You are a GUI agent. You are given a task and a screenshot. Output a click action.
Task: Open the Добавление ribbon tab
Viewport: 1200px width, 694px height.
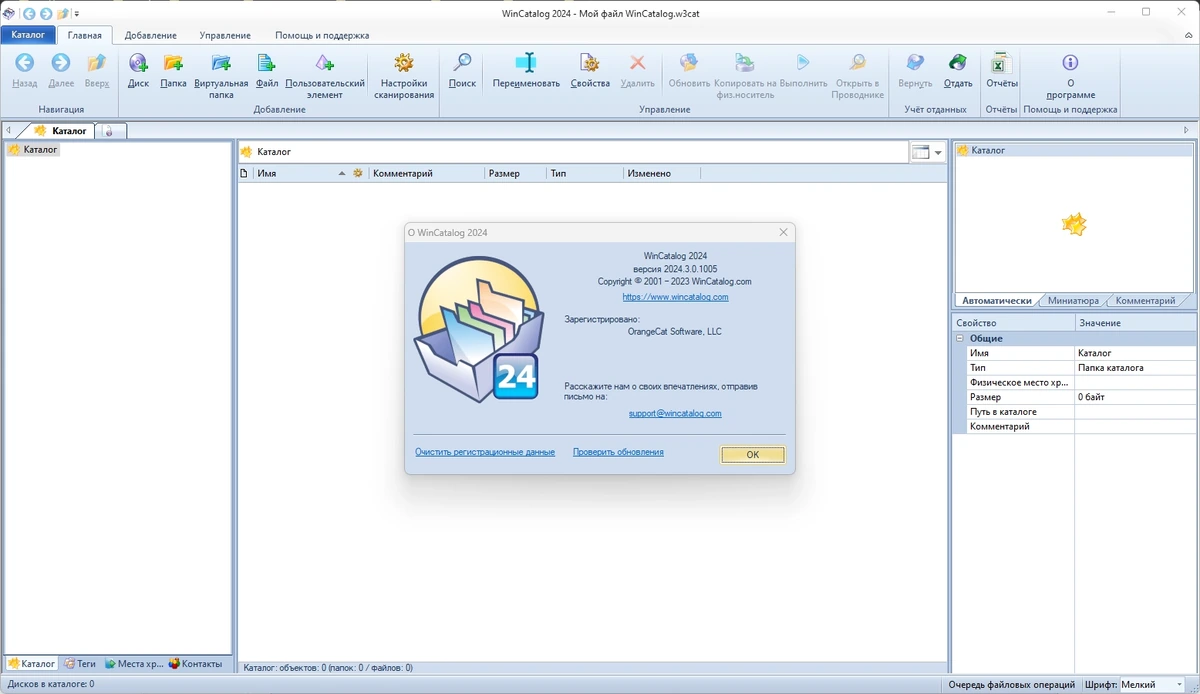pos(151,35)
